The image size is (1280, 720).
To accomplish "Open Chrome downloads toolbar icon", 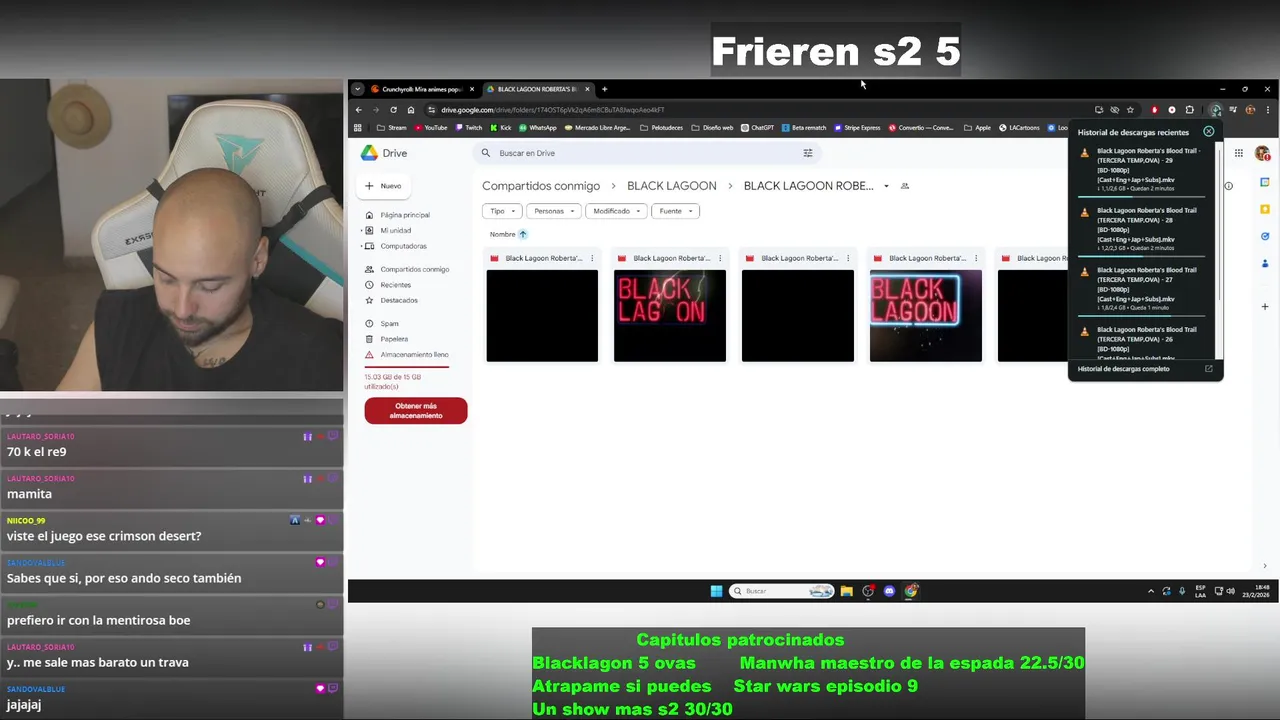I will click(1215, 110).
